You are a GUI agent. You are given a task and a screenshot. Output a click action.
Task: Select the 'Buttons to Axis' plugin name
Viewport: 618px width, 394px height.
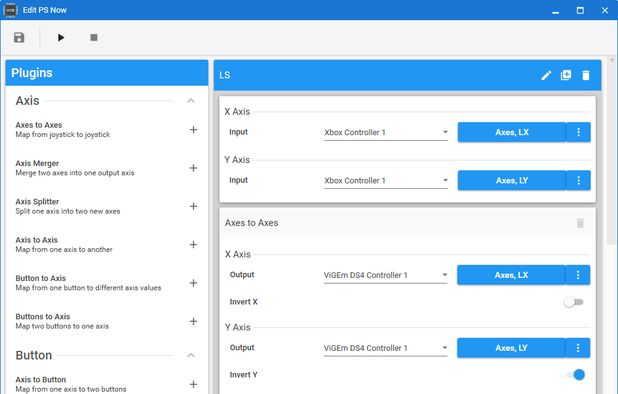pyautogui.click(x=43, y=316)
